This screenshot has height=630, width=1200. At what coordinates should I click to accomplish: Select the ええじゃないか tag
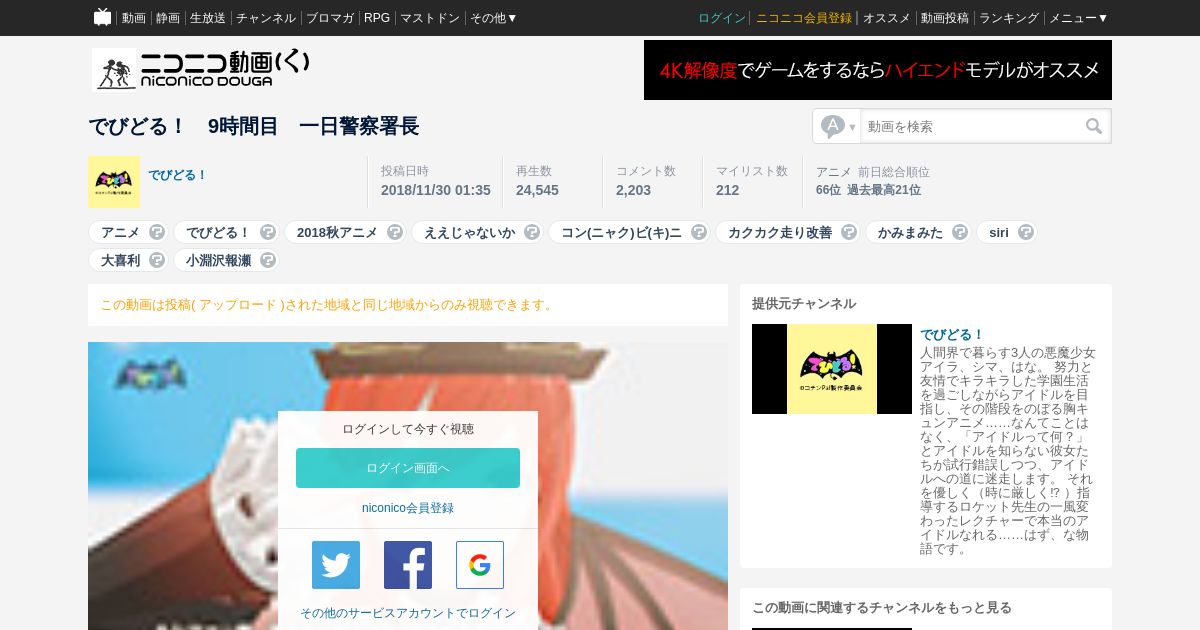click(469, 232)
